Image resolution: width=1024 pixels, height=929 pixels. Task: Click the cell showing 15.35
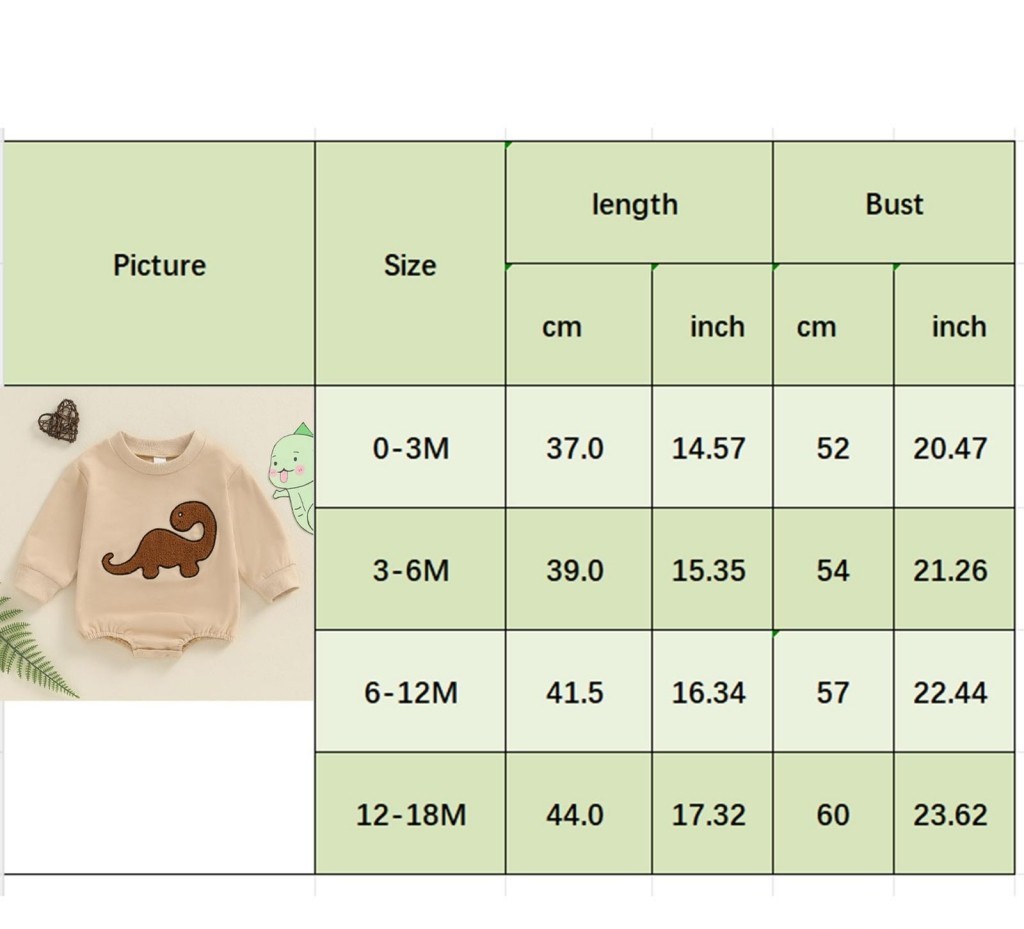709,571
